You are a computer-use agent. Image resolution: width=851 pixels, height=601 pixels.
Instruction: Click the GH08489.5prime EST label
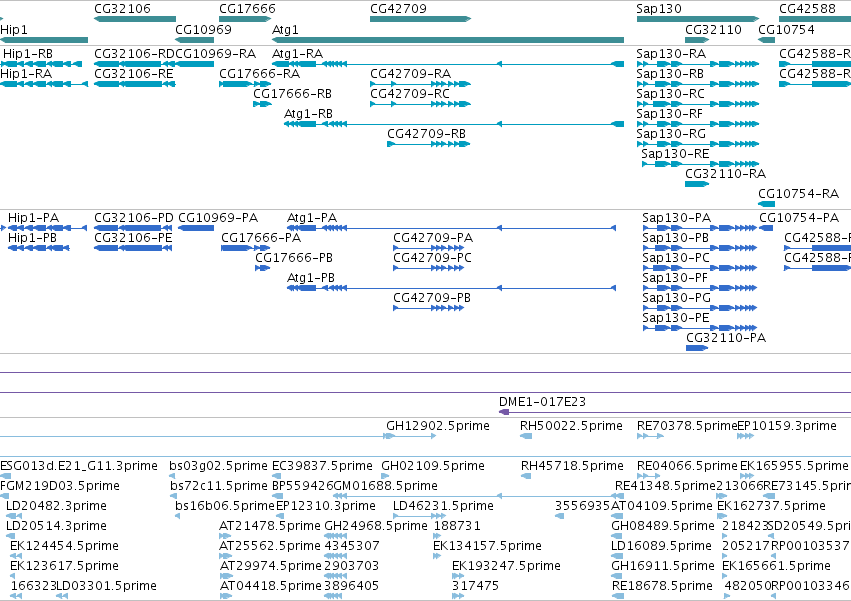[663, 526]
